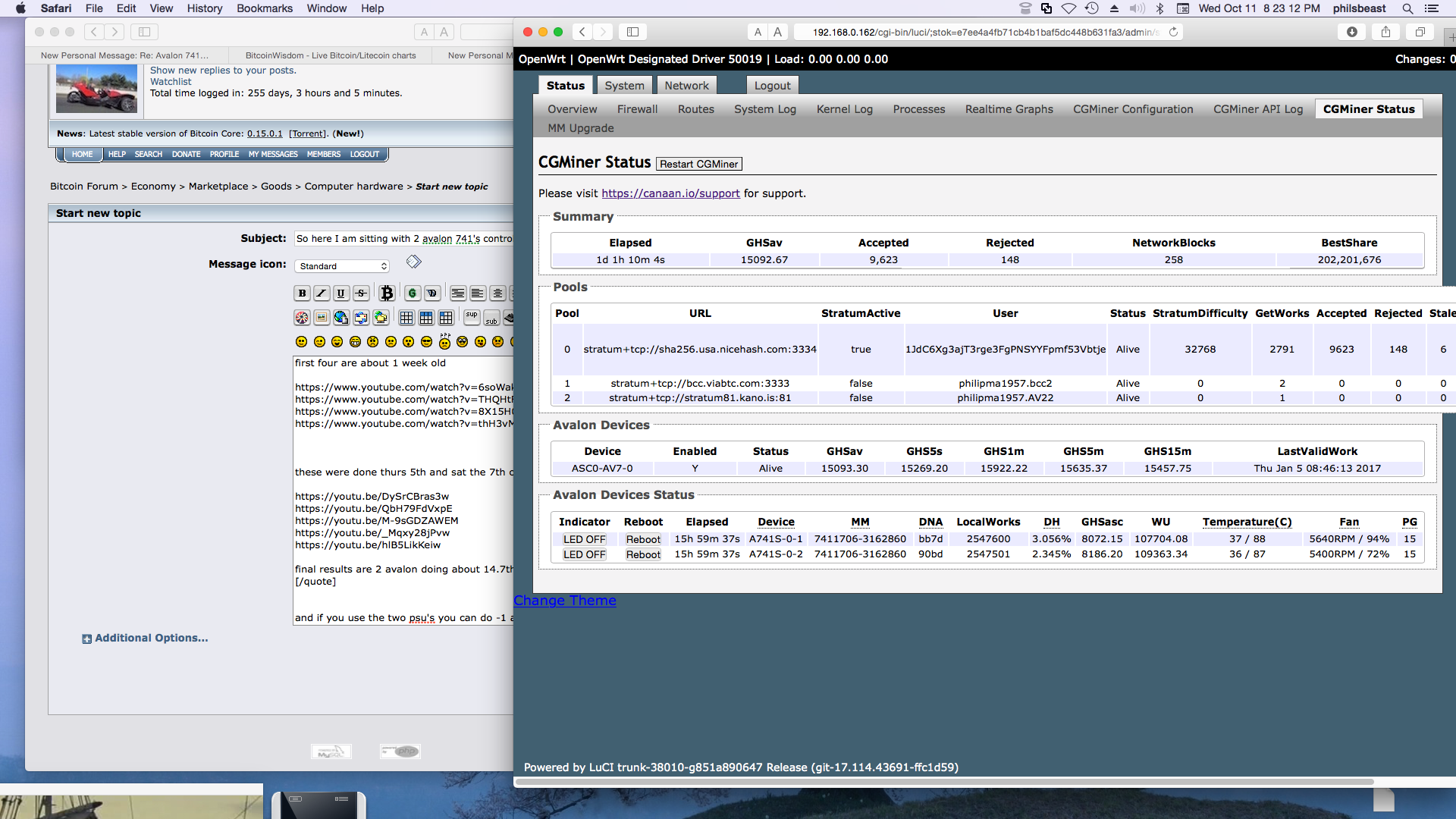
Task: Toggle sidebar in front Safari window
Action: [632, 32]
